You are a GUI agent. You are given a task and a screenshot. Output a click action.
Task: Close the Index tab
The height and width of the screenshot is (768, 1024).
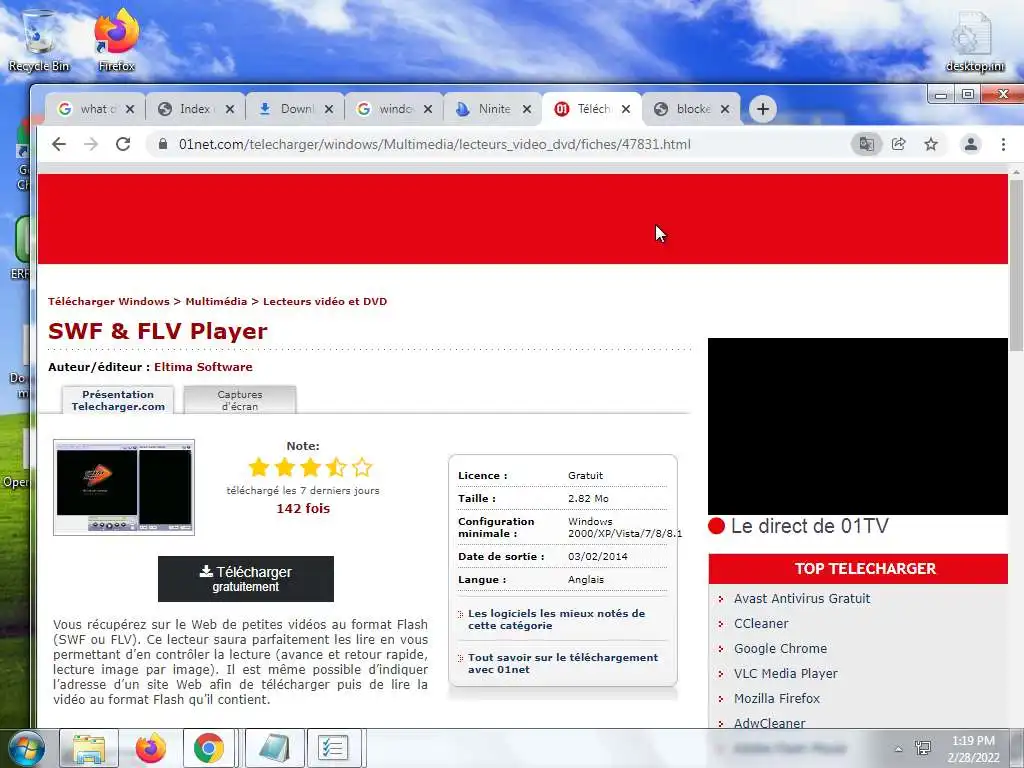pos(230,109)
